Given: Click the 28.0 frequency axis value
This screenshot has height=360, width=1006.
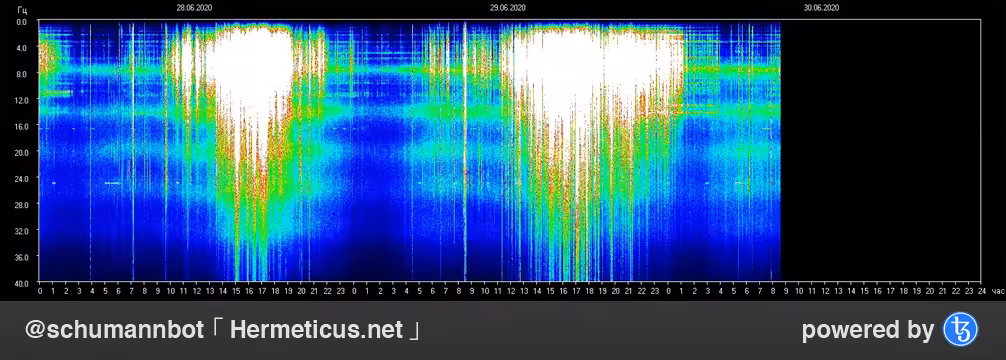Looking at the screenshot, I should pos(22,204).
